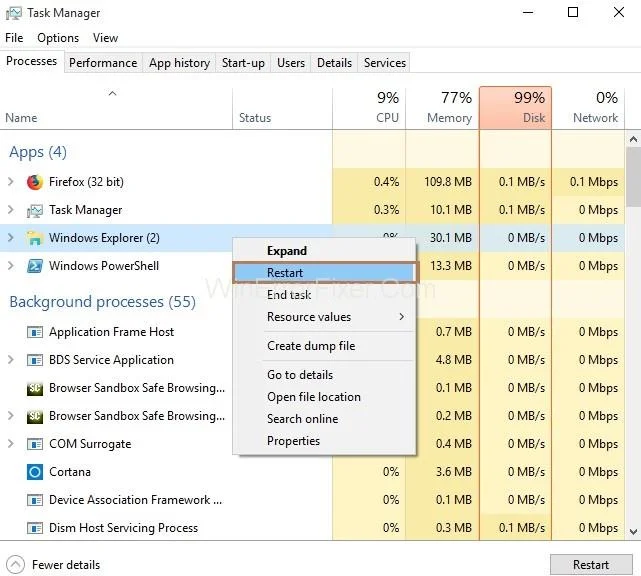Choose Restart in the context menu

[325, 273]
